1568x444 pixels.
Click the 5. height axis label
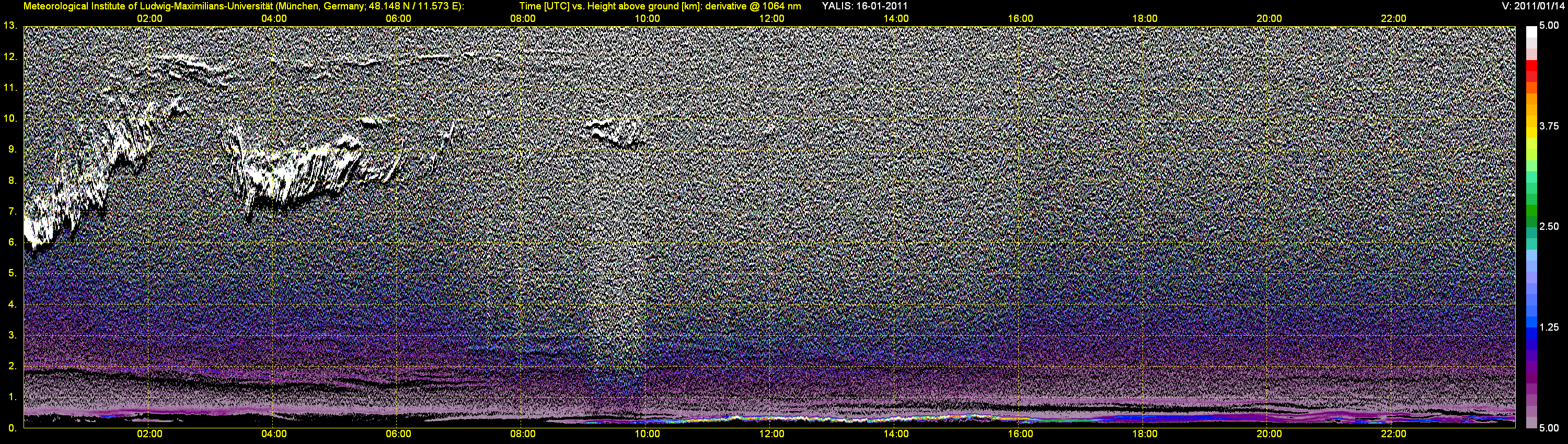(12, 273)
